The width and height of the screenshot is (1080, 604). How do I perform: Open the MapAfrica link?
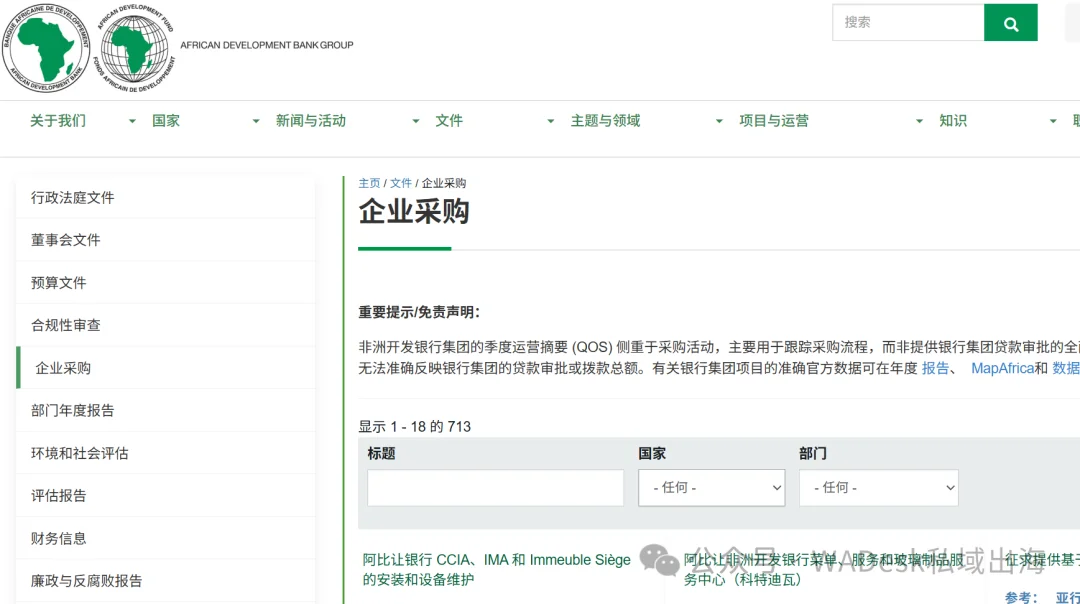(x=1003, y=368)
